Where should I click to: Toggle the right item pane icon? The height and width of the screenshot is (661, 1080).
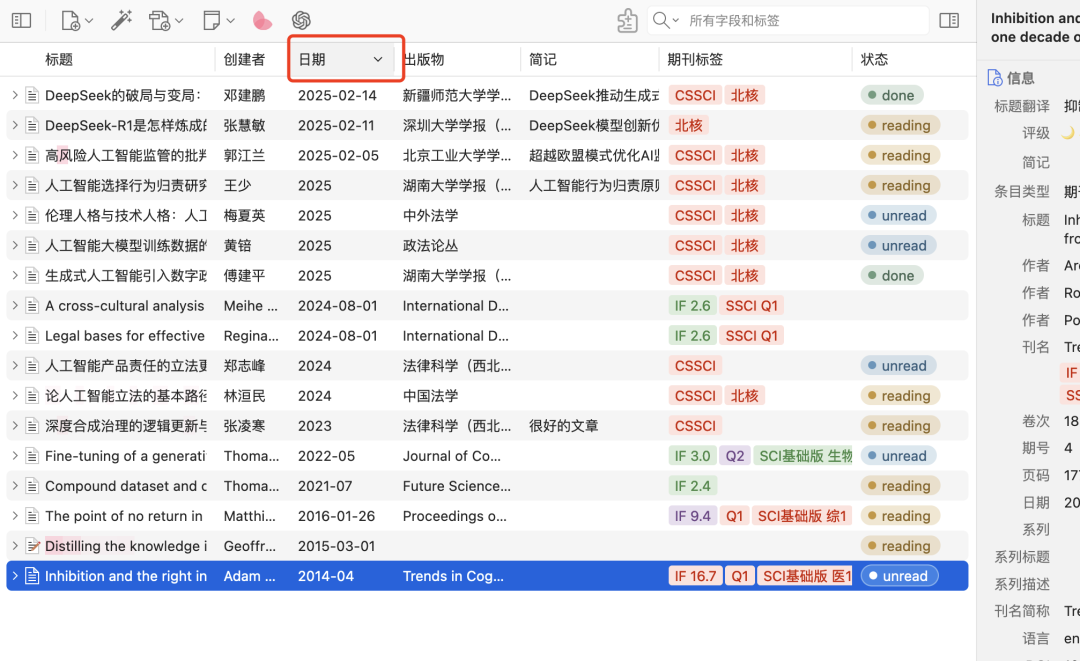tap(949, 21)
